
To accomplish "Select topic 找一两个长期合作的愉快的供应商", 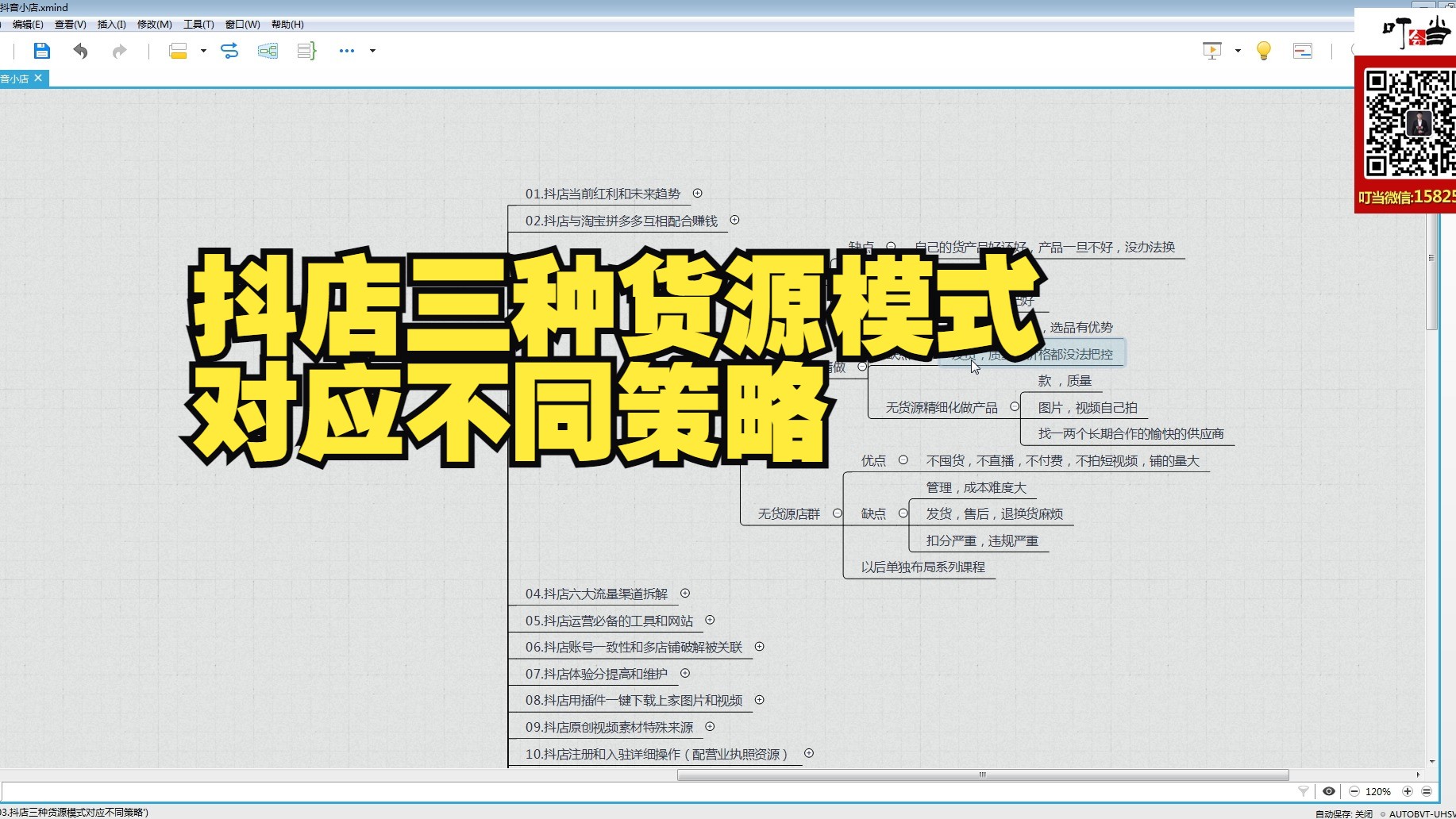I will [1131, 434].
